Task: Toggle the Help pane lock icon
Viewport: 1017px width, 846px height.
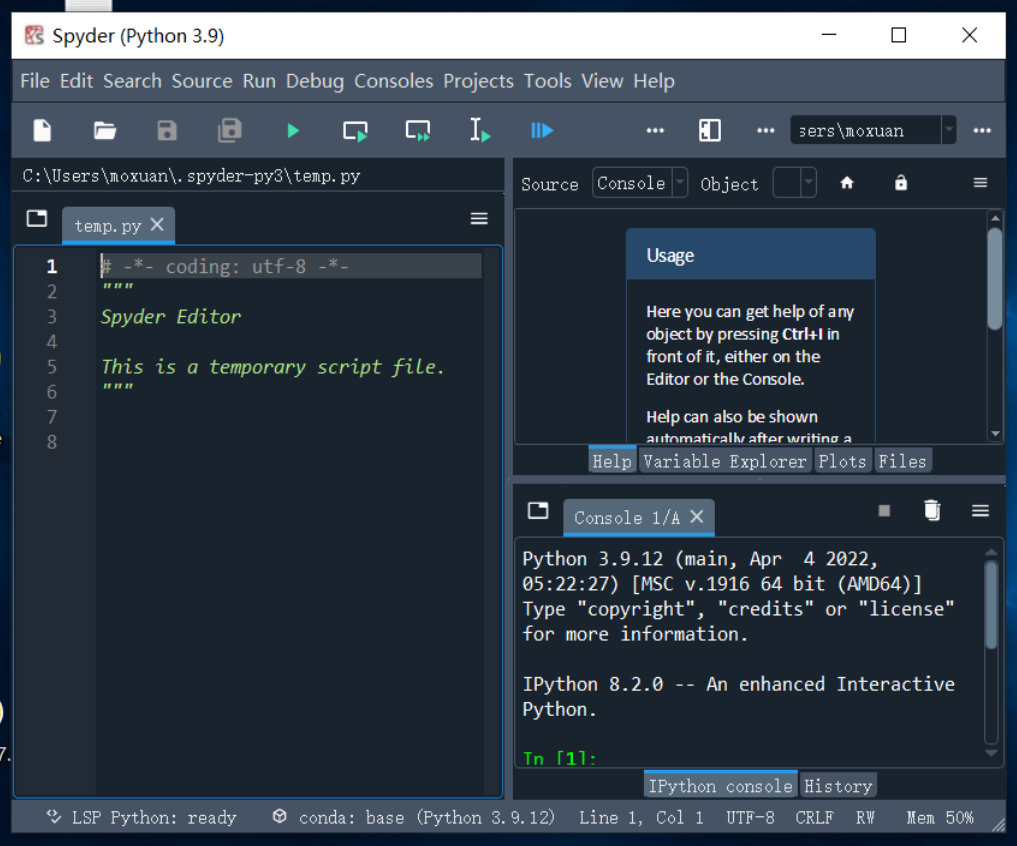Action: tap(901, 183)
